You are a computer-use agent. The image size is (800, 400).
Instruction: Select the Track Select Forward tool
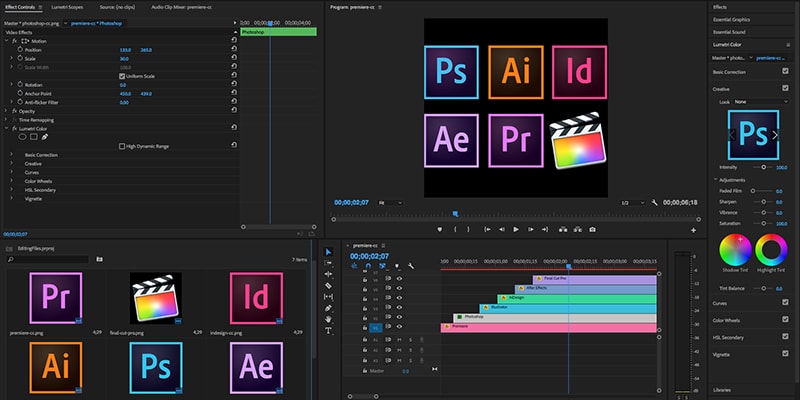click(329, 263)
